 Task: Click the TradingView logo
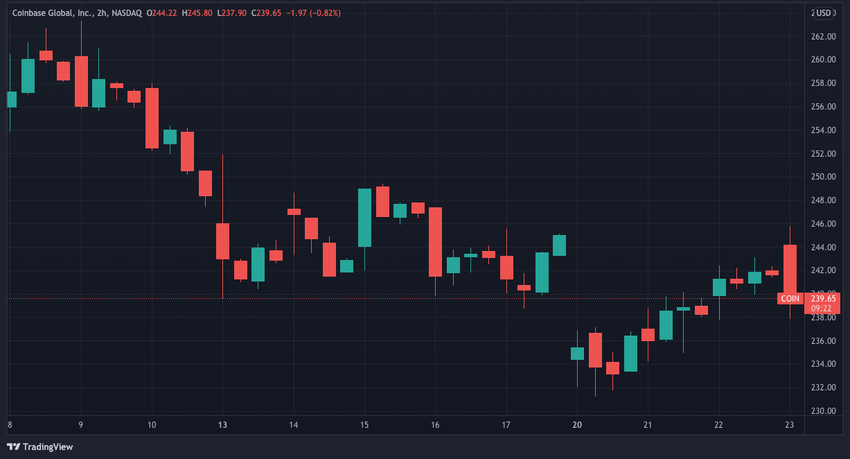pos(40,447)
